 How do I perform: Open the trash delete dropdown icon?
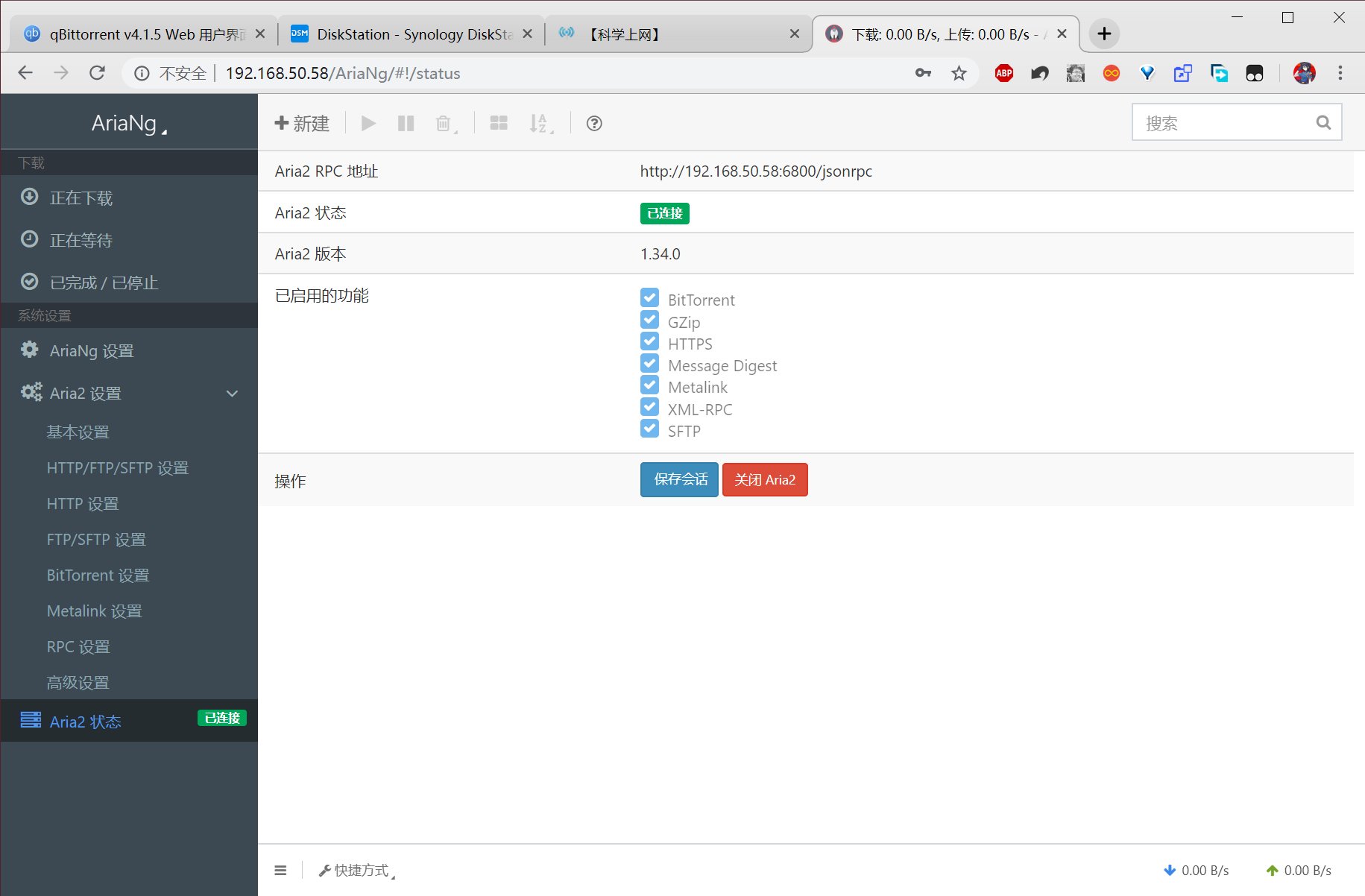(446, 124)
